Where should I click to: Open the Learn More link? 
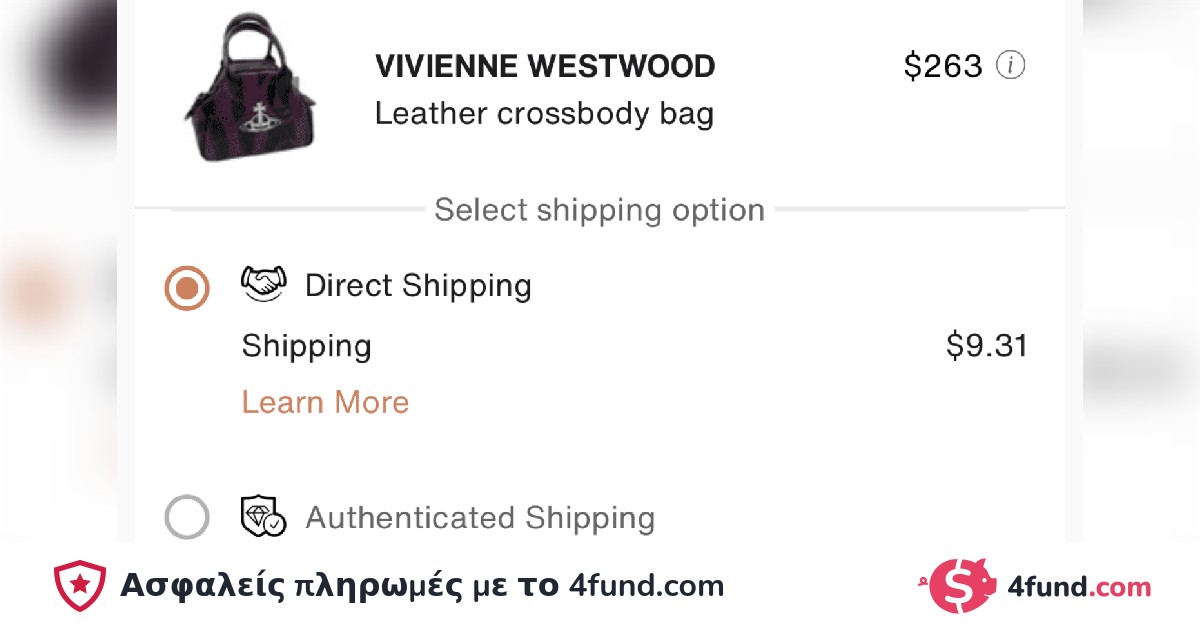pos(325,402)
